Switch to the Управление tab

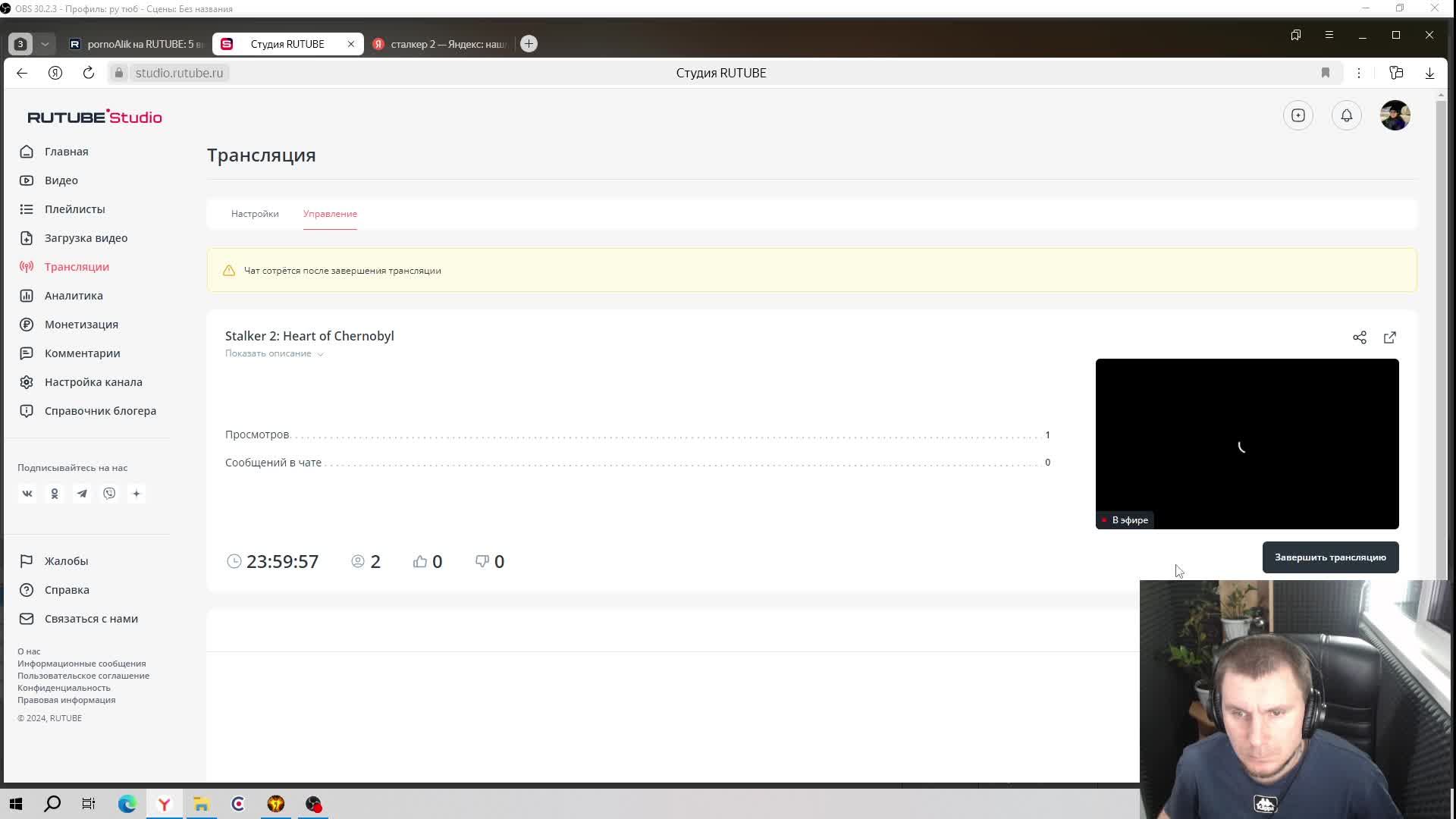click(330, 214)
